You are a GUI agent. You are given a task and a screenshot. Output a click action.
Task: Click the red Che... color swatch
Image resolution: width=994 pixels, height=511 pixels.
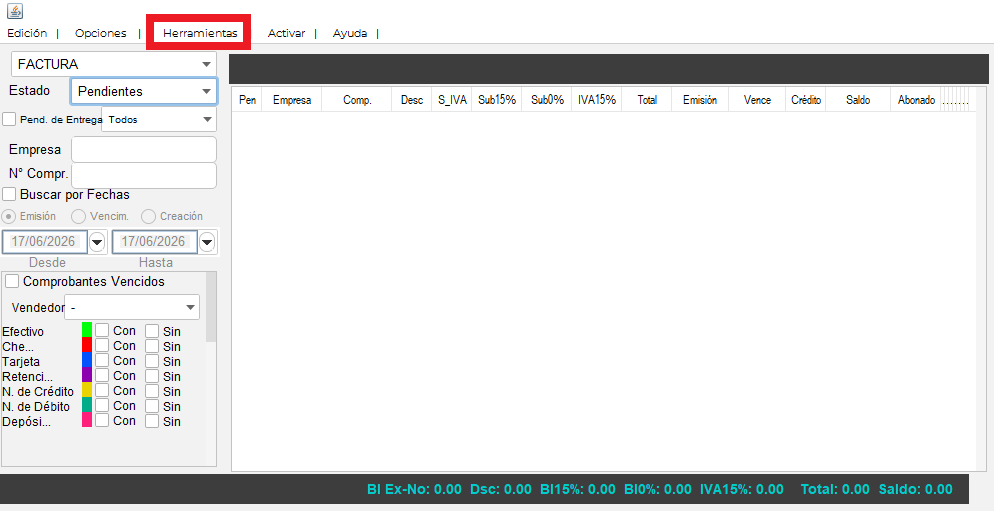click(87, 345)
